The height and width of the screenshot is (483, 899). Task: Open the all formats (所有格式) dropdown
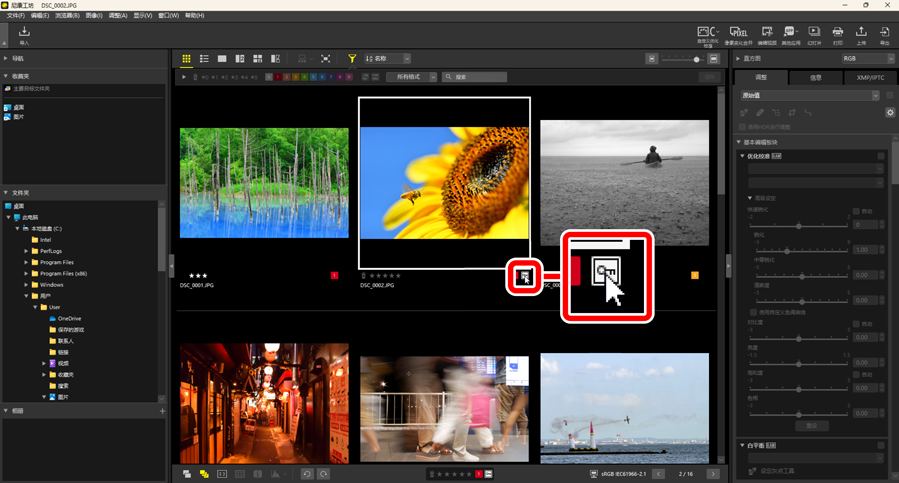[x=411, y=77]
